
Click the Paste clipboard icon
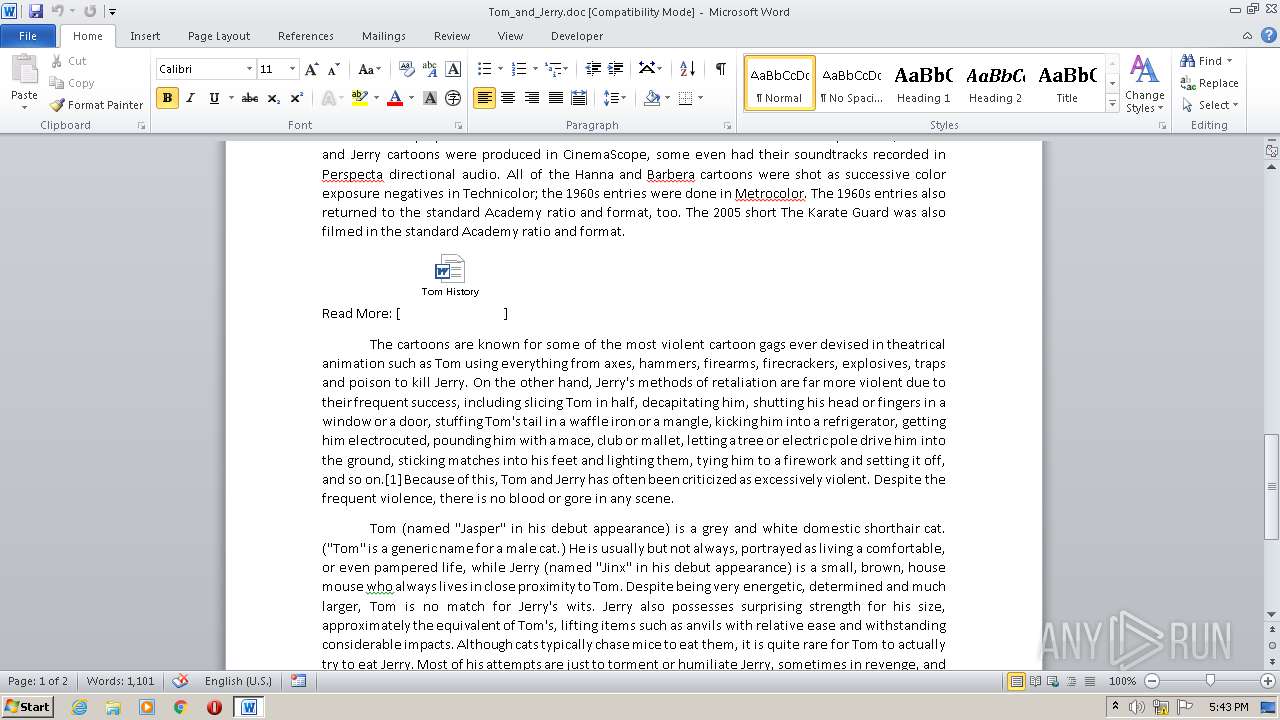pos(24,72)
